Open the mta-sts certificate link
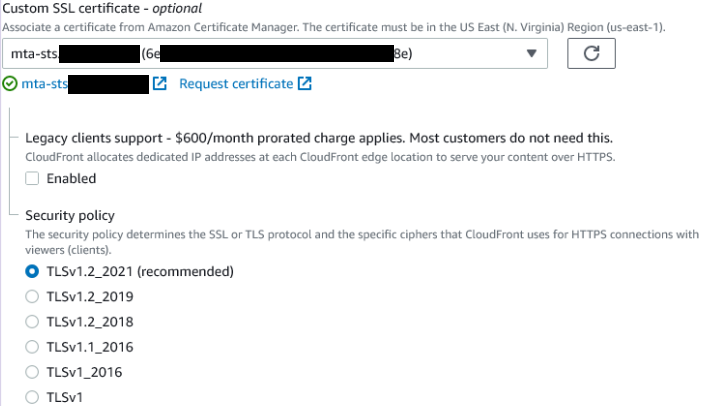Screen dimensions: 701x406 (x=85, y=84)
